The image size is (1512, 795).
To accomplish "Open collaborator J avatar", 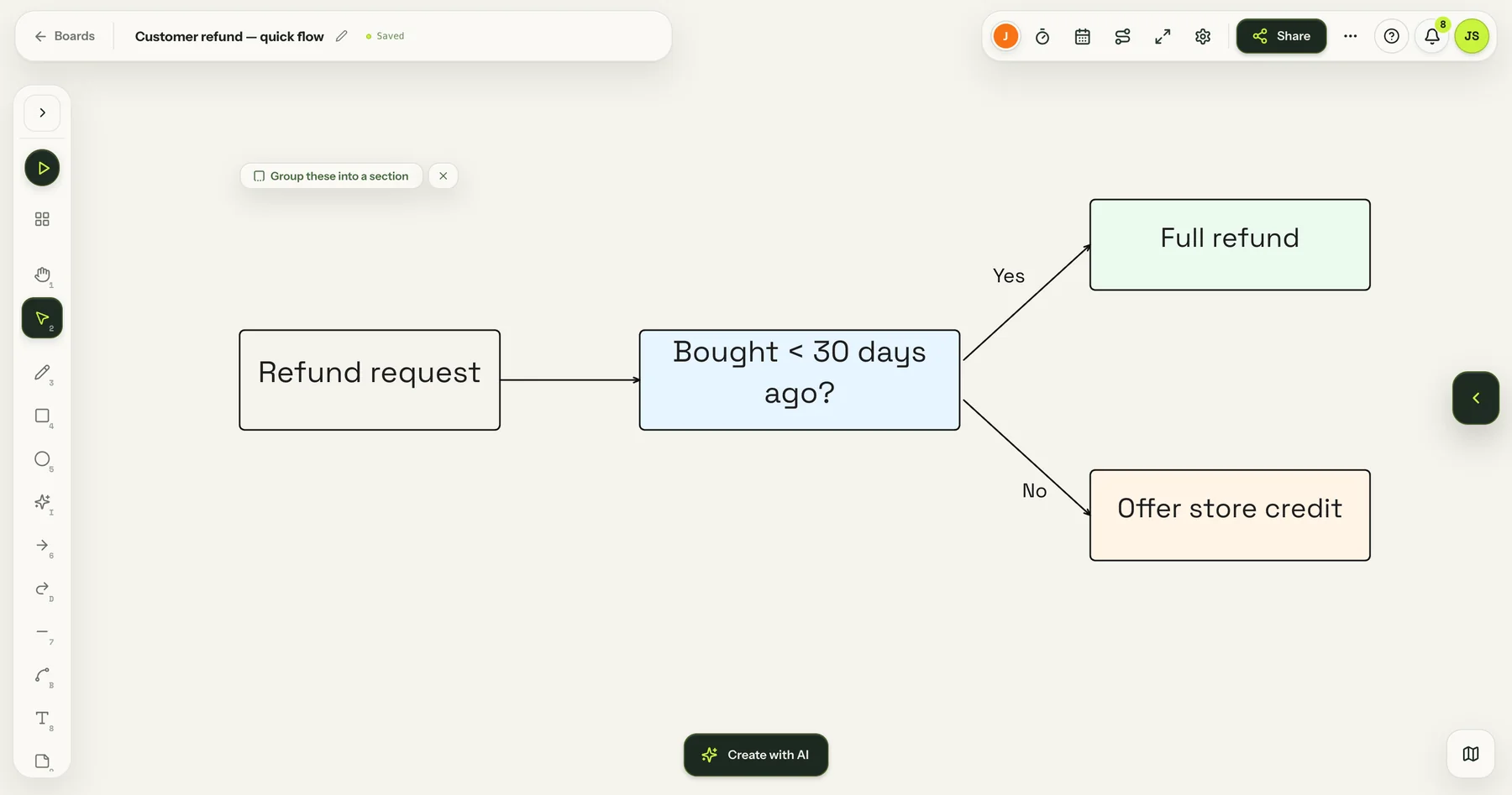I will click(1005, 36).
